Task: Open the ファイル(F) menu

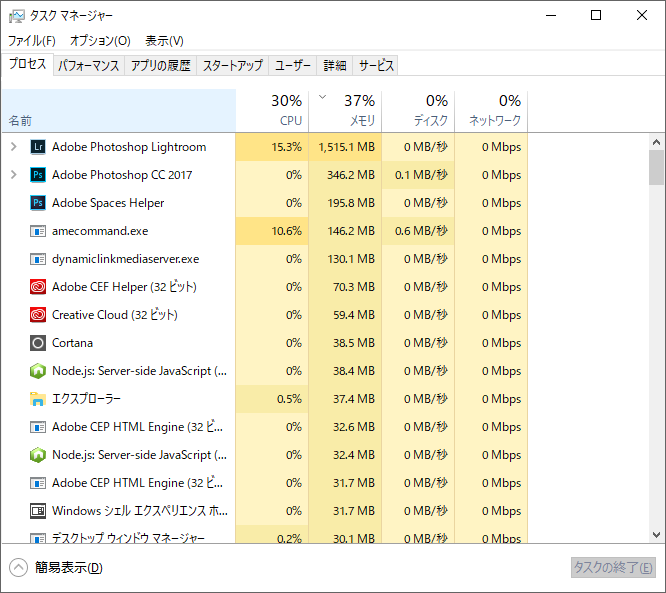Action: pos(32,41)
